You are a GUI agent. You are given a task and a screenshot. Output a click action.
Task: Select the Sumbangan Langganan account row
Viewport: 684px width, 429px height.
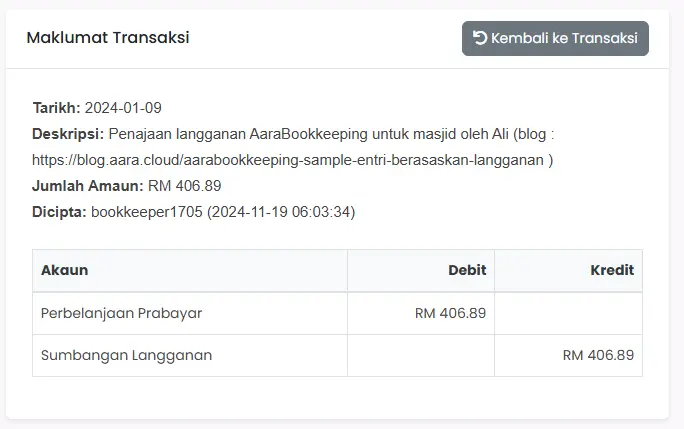(x=337, y=355)
